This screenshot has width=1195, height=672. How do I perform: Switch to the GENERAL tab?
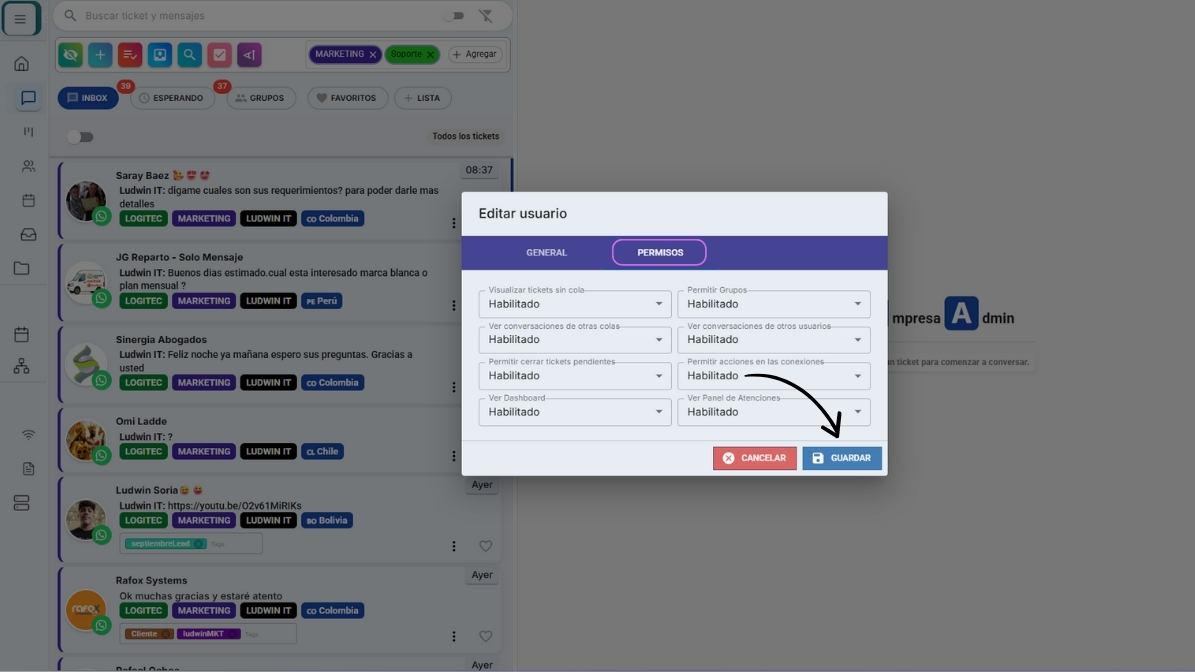pyautogui.click(x=546, y=253)
